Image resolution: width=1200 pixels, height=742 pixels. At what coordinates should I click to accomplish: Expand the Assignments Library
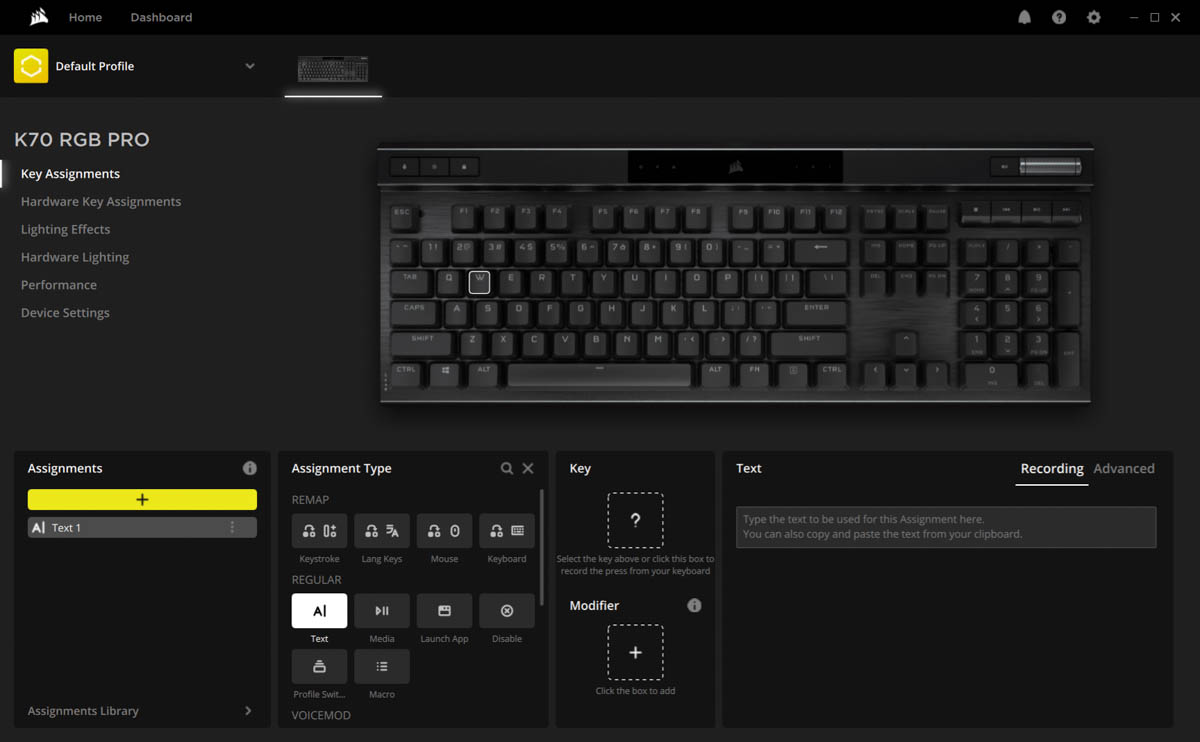[x=140, y=711]
